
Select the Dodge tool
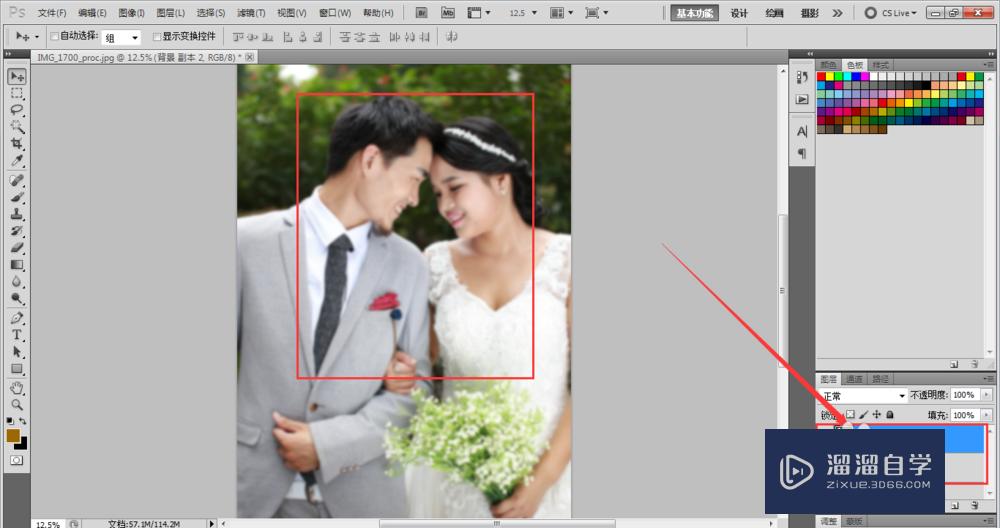pyautogui.click(x=17, y=298)
